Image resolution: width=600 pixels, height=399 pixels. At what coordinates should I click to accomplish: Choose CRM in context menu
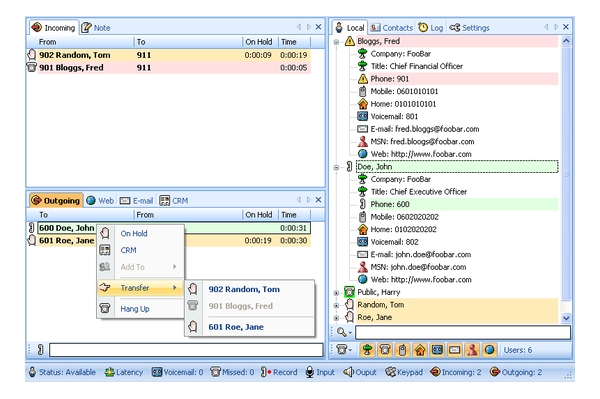pos(140,250)
